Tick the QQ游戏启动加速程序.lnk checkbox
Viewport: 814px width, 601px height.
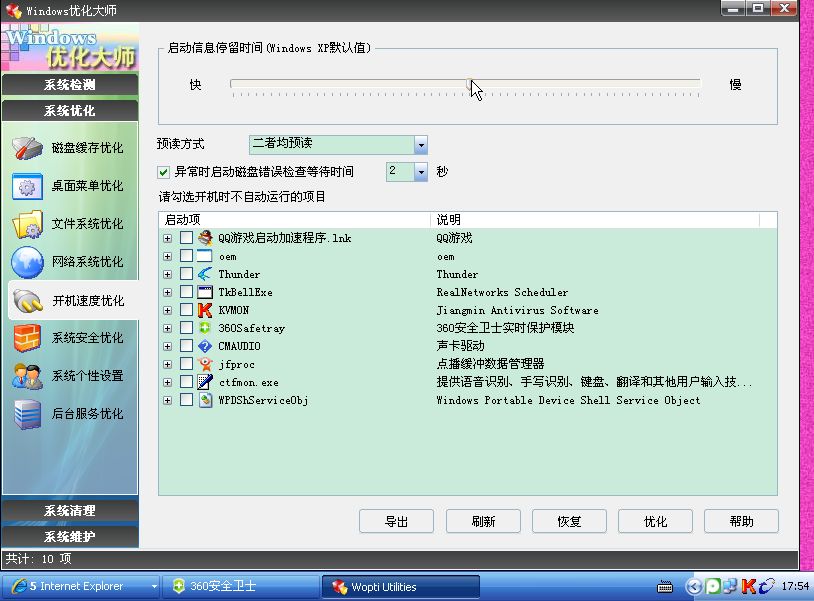point(186,238)
